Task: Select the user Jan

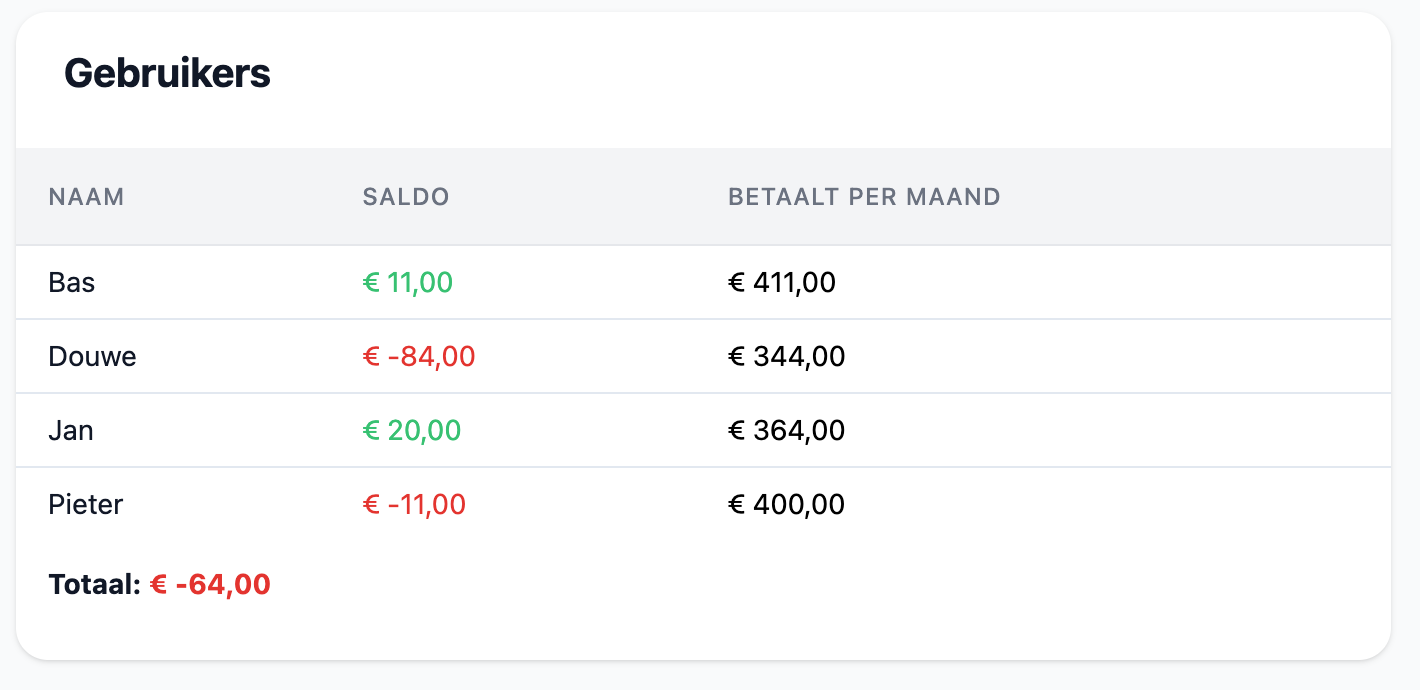Action: pos(70,430)
